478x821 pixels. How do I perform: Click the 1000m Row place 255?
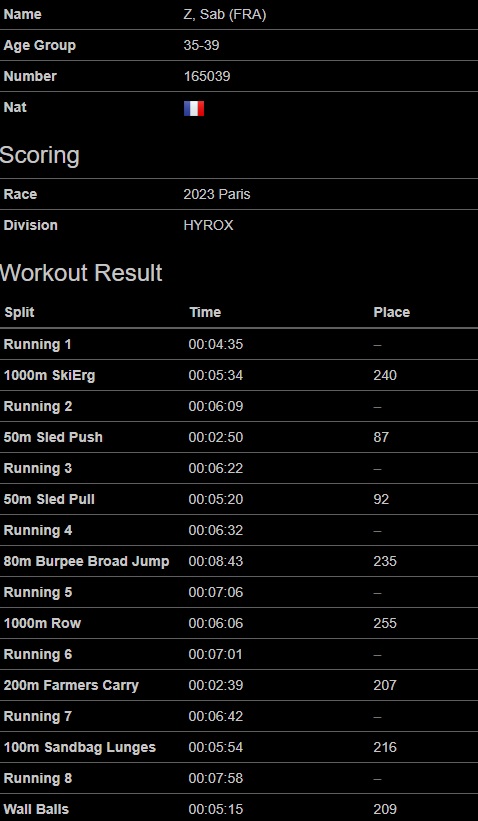point(385,623)
